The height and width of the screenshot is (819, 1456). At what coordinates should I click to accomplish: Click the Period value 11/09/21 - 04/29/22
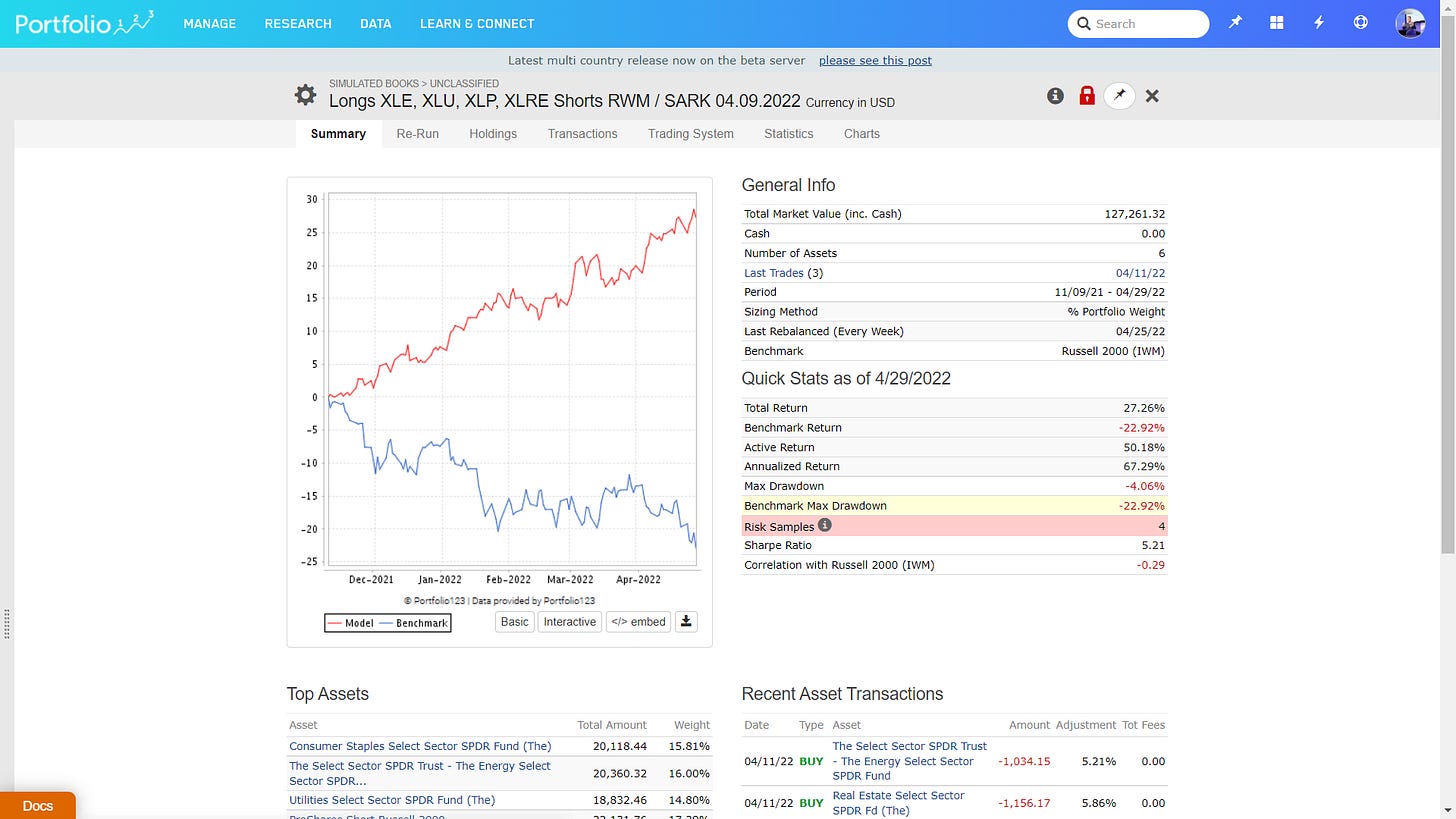(x=1110, y=292)
